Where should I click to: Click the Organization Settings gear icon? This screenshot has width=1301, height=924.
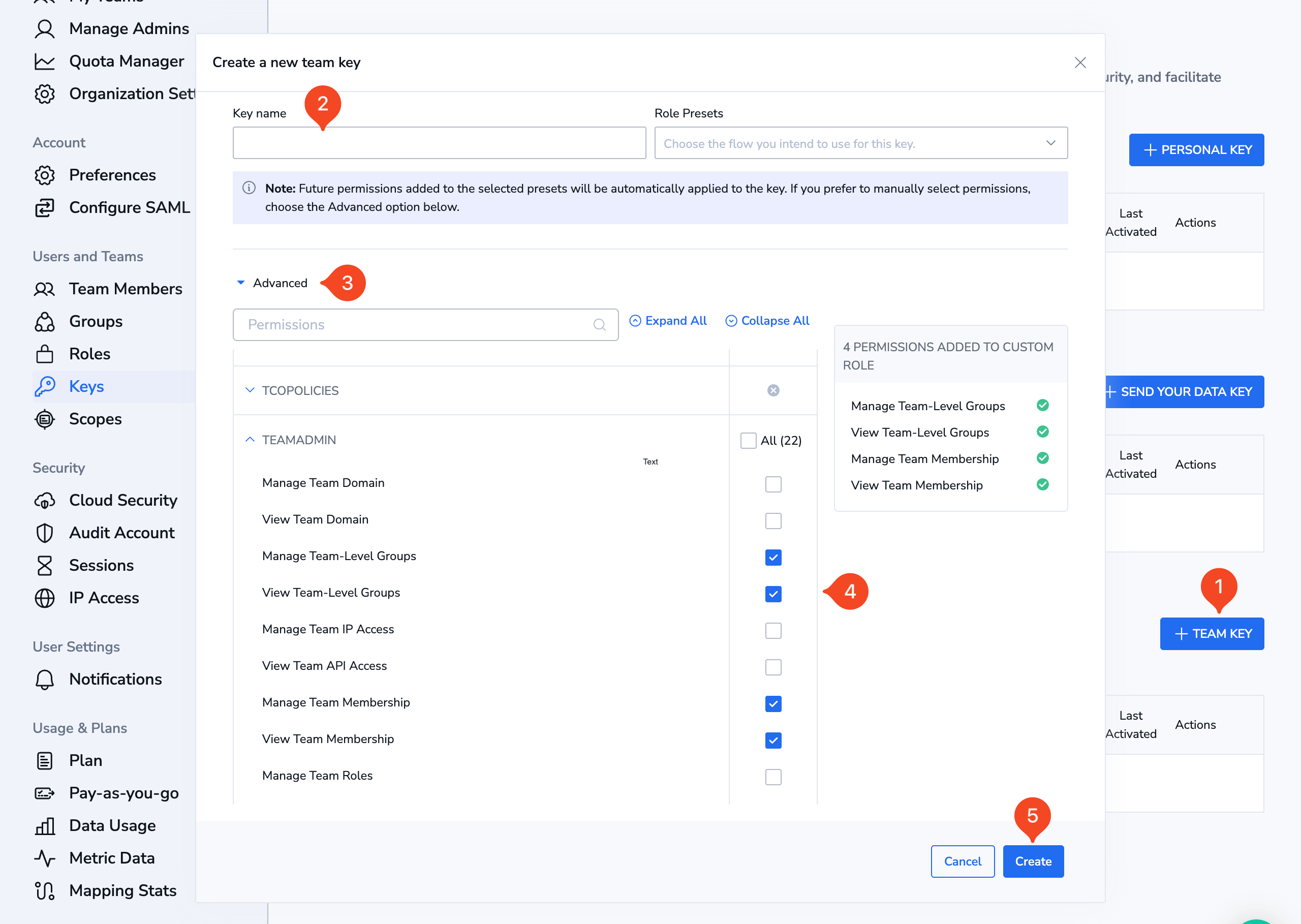(x=44, y=94)
